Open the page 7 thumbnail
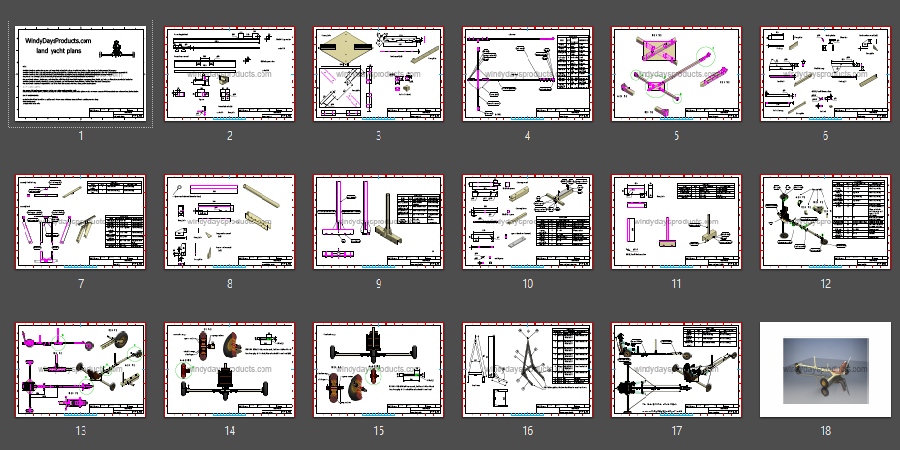The height and width of the screenshot is (450, 900). coord(80,222)
